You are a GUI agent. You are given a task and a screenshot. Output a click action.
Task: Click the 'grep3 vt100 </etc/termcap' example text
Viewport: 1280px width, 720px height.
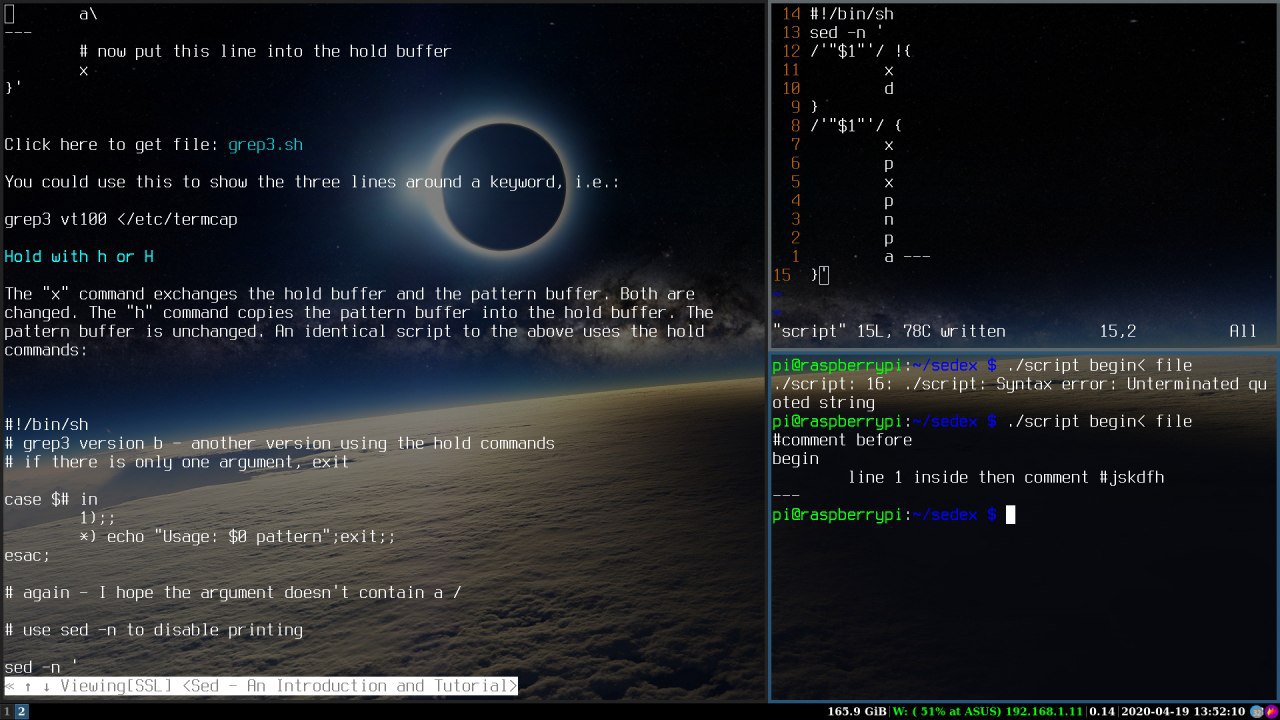[121, 220]
